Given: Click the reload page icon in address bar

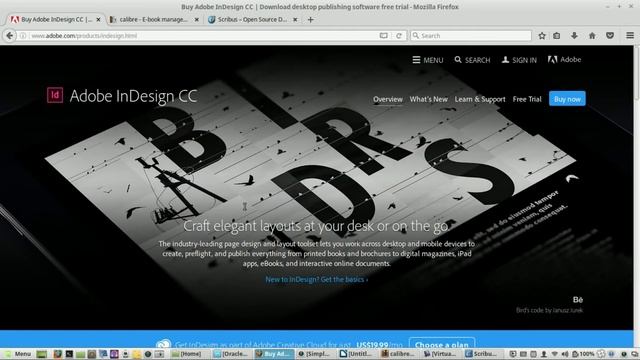Looking at the screenshot, I should click(x=399, y=36).
